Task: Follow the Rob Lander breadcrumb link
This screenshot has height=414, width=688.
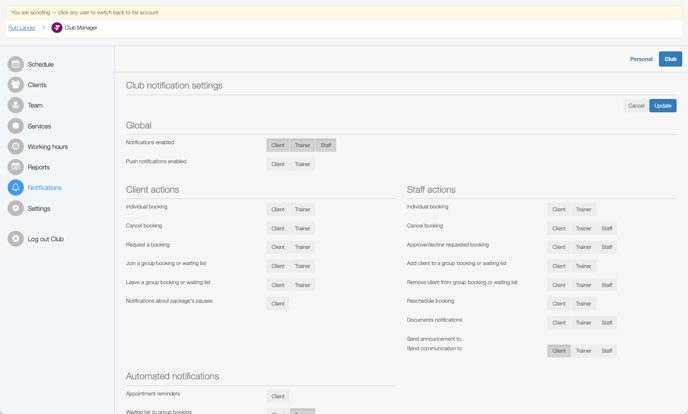Action: click(x=22, y=28)
